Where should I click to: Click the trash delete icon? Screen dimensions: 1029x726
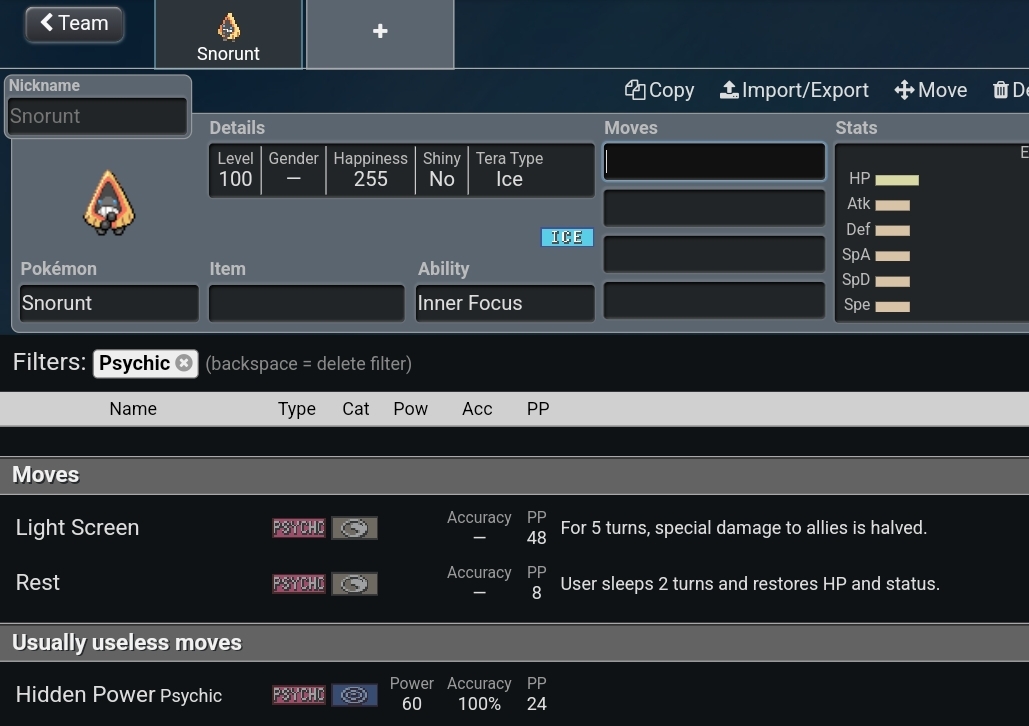[x=1000, y=90]
